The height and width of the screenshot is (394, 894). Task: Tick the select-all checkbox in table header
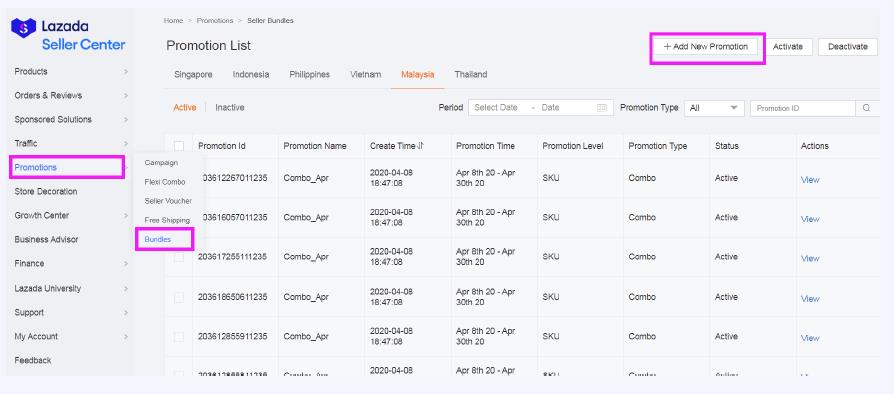click(179, 146)
